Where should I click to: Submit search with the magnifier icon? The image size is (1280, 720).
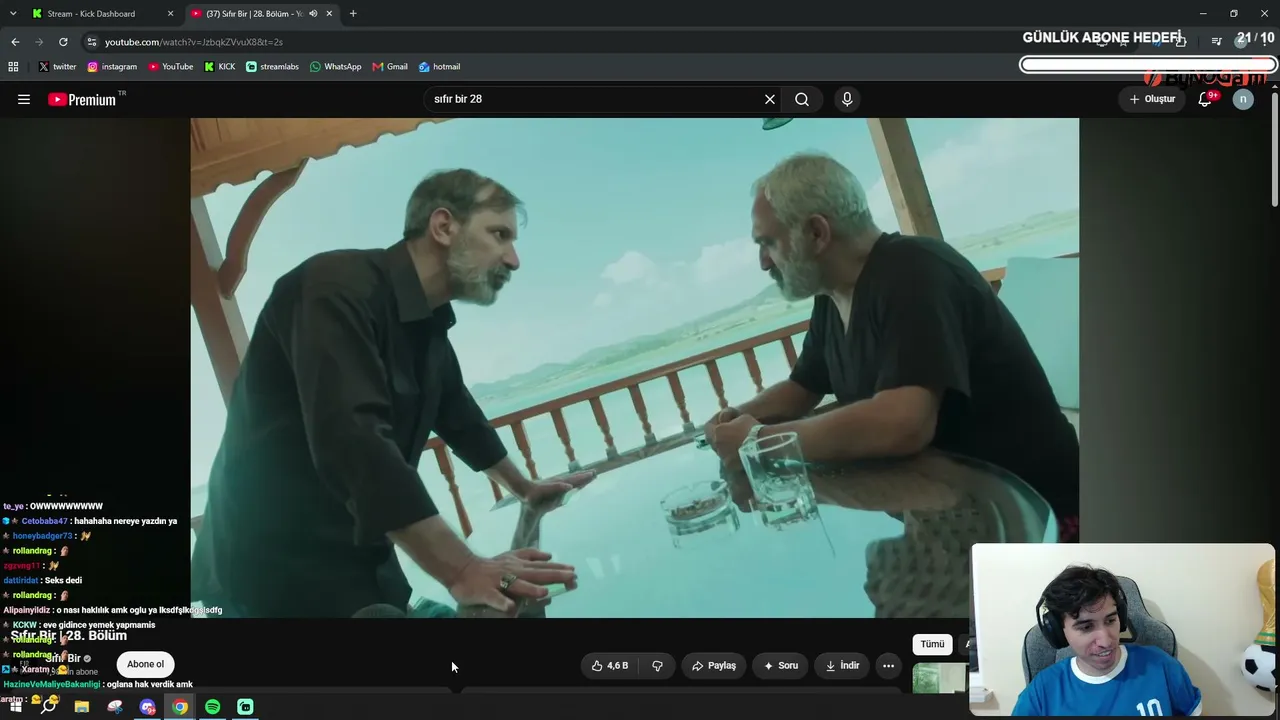802,99
